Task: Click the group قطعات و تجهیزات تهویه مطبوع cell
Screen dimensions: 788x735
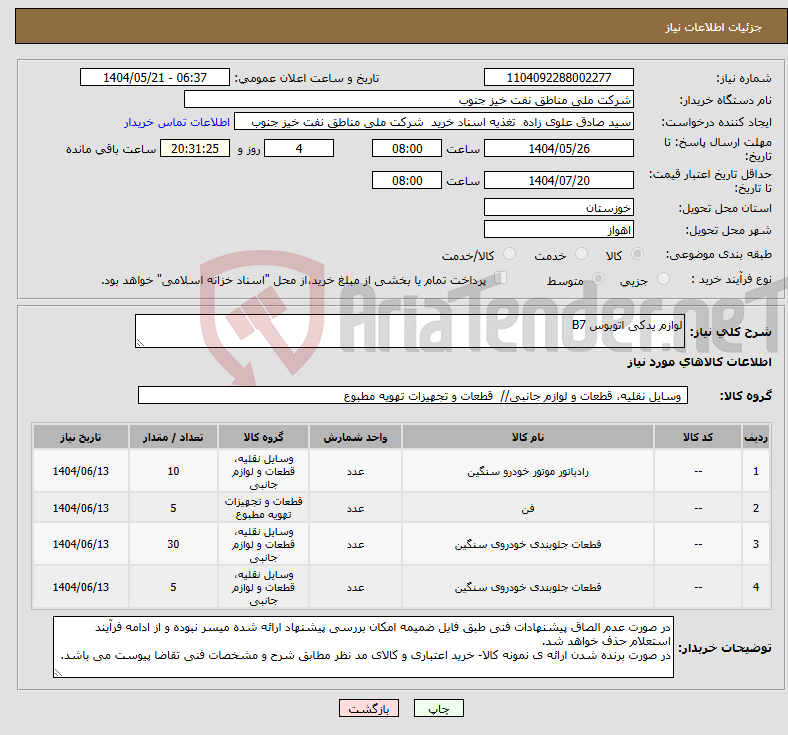Action: (263, 508)
